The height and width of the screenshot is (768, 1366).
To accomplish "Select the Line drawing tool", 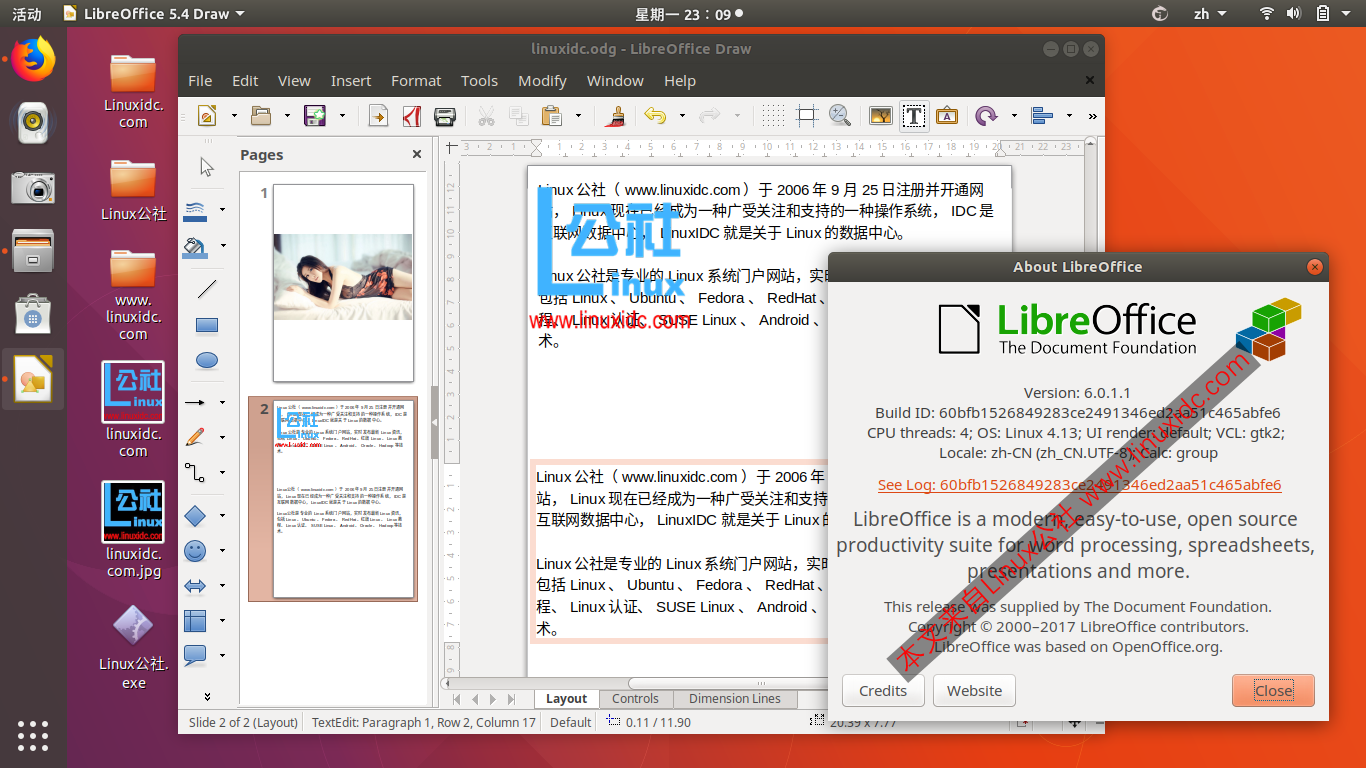I will 207,289.
